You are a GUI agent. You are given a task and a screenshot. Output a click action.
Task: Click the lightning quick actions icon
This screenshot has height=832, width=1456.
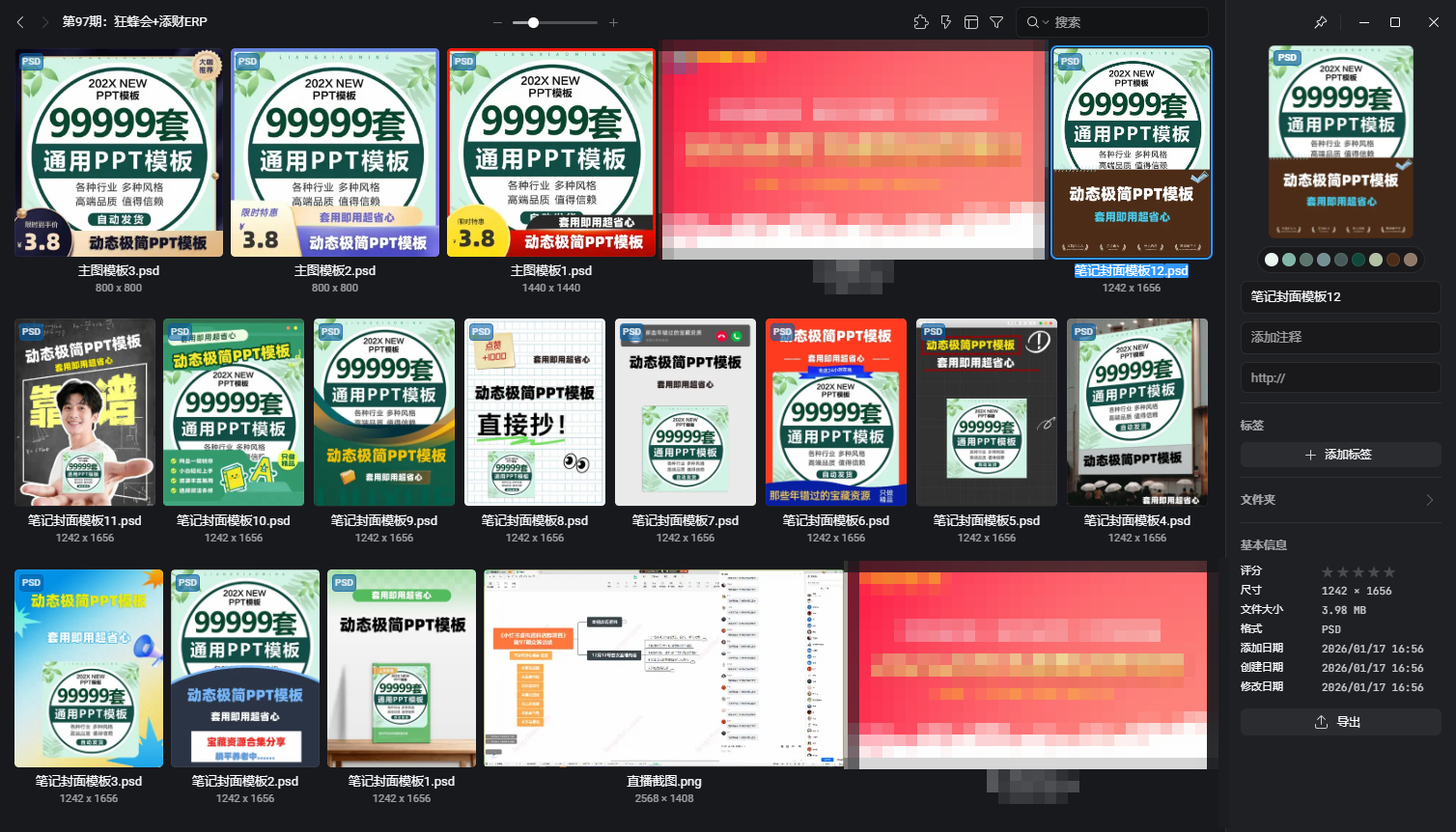point(945,21)
